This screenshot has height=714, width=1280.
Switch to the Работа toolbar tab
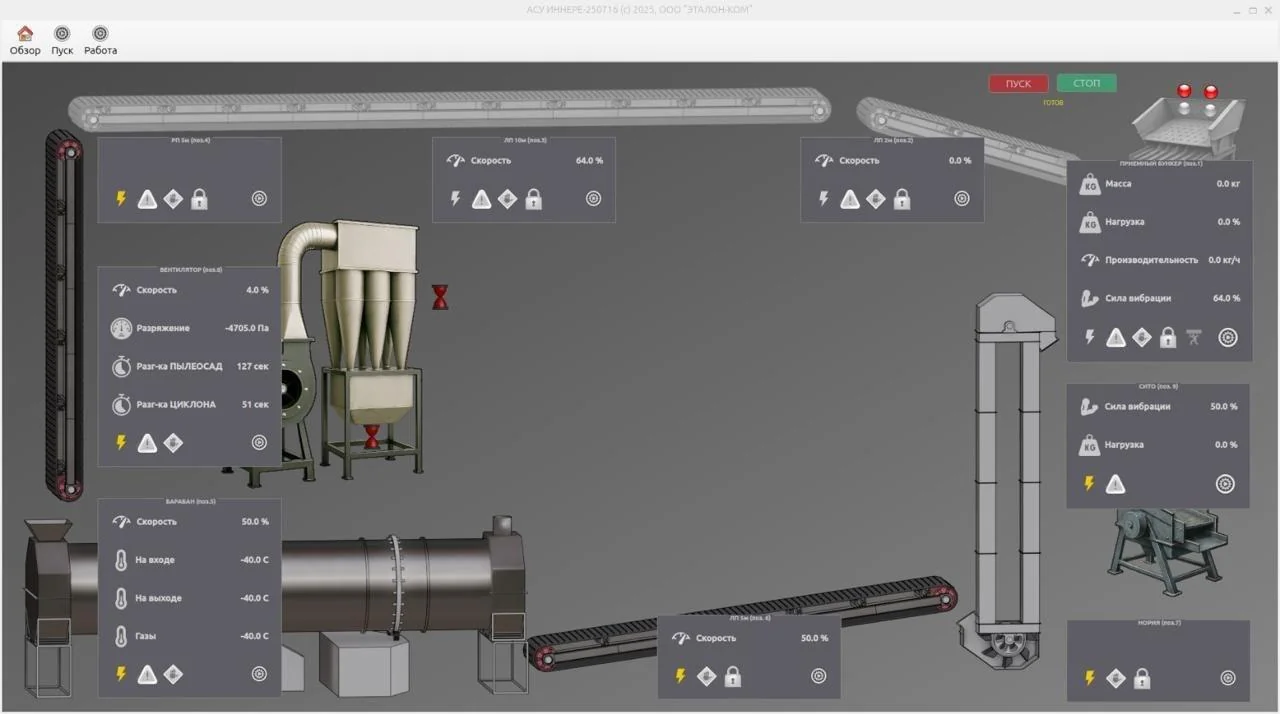point(100,41)
